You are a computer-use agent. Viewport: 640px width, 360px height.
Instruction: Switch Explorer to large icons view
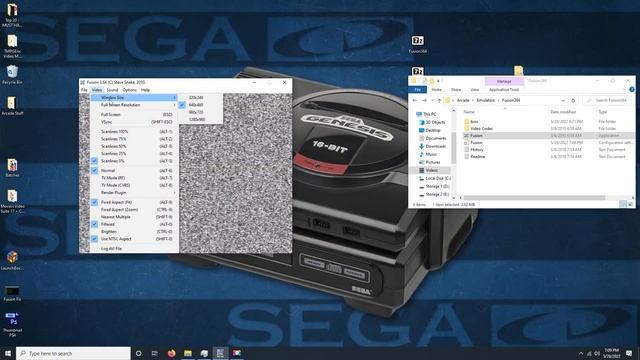pos(631,204)
